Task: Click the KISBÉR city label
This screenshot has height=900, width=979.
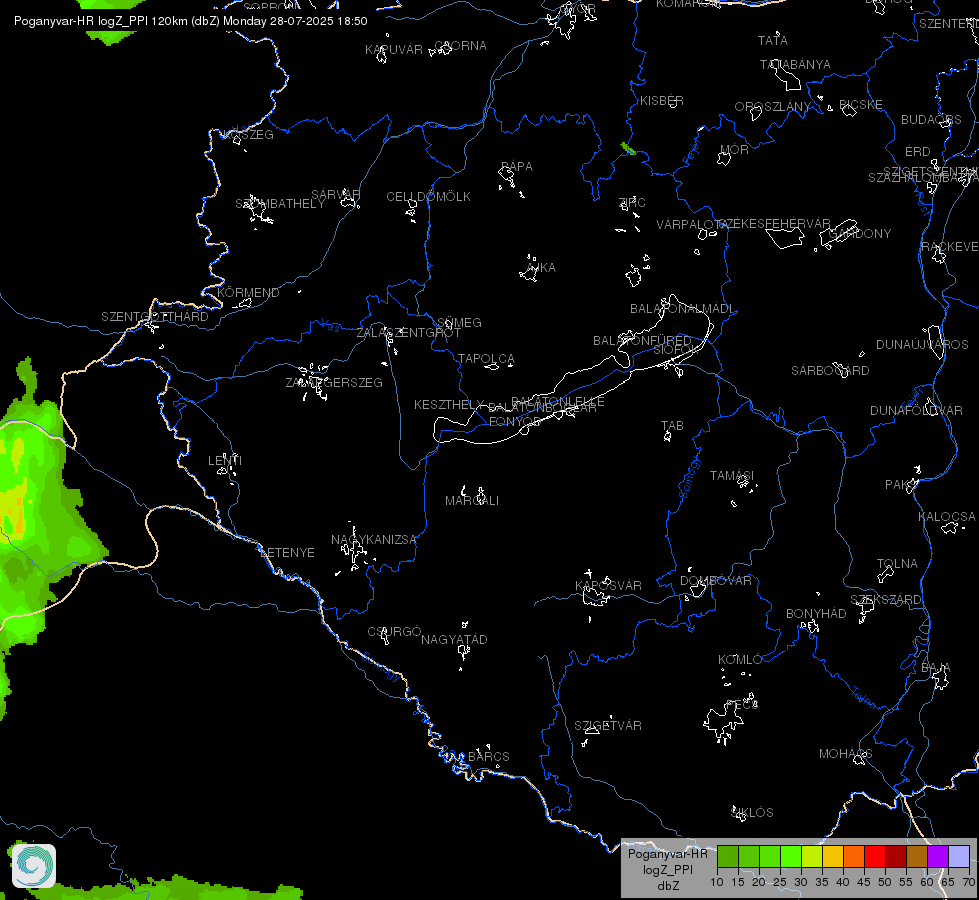Action: (x=662, y=101)
